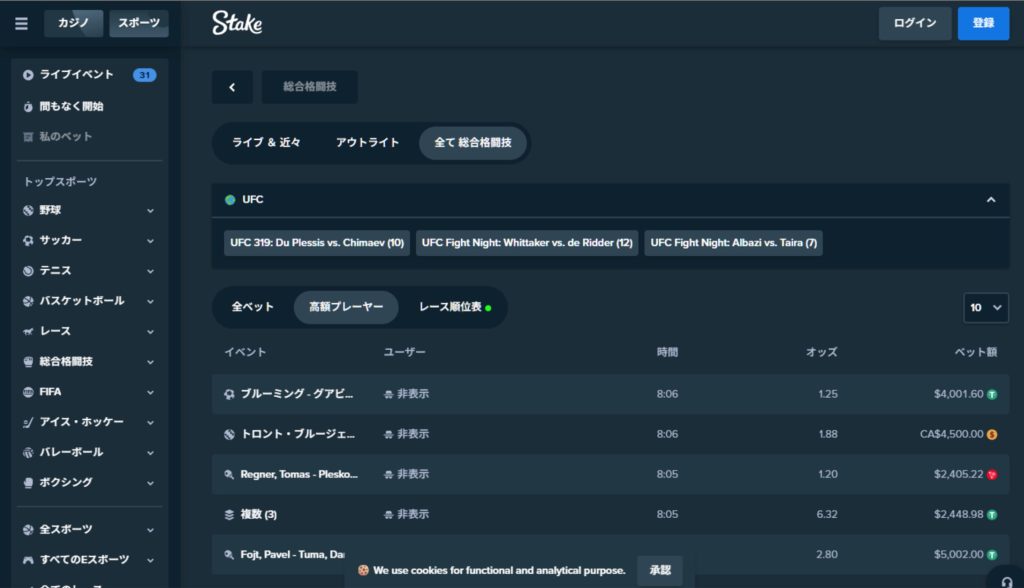Viewport: 1024px width, 588px height.
Task: Click the Tether coin icon beside $4,001.60
Action: 992,394
